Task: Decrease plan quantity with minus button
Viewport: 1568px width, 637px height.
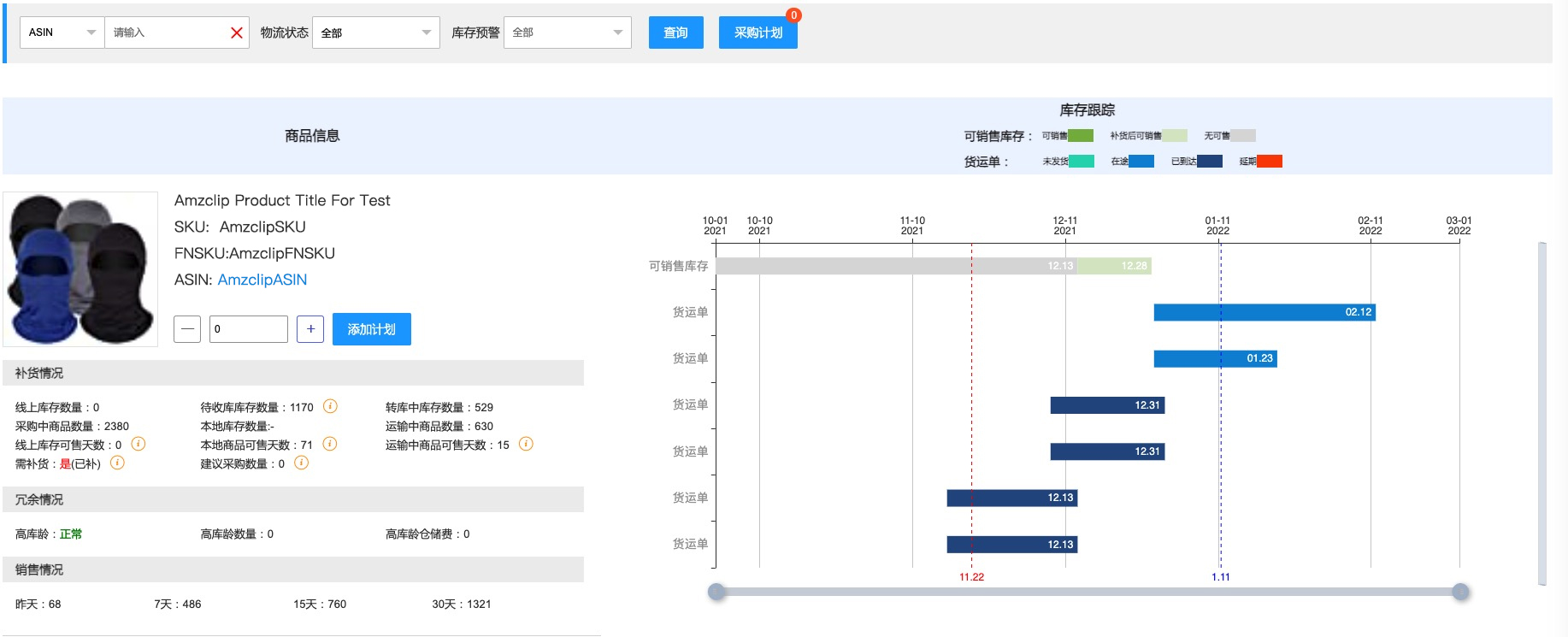Action: pyautogui.click(x=187, y=329)
